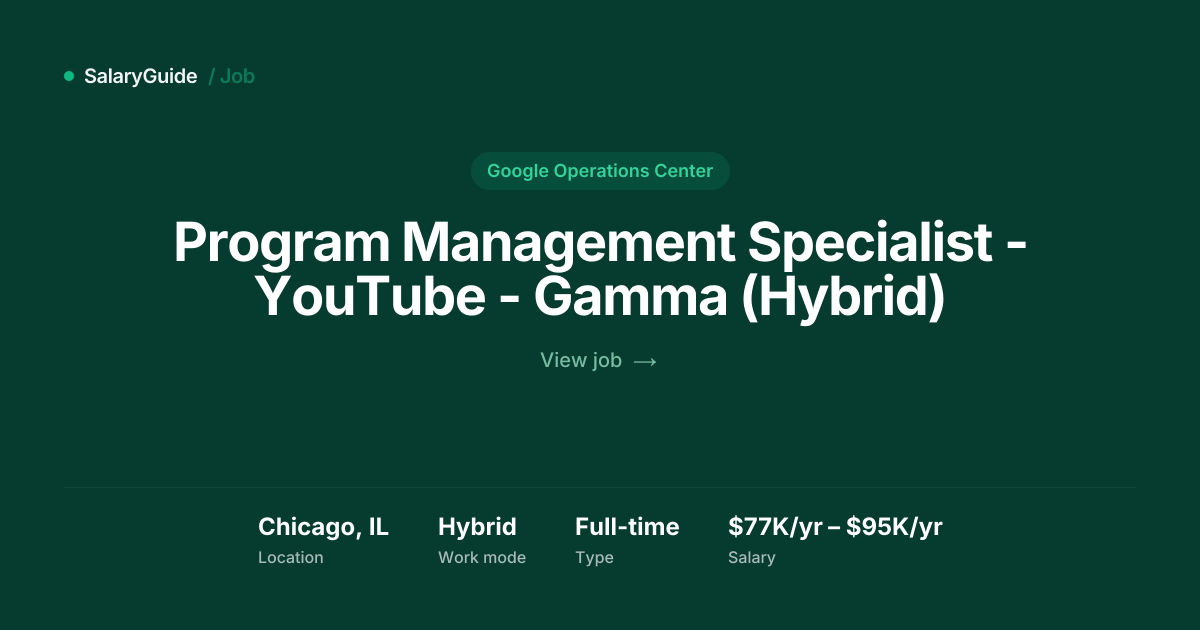The height and width of the screenshot is (630, 1200).
Task: Click the Location label
Action: 291,558
